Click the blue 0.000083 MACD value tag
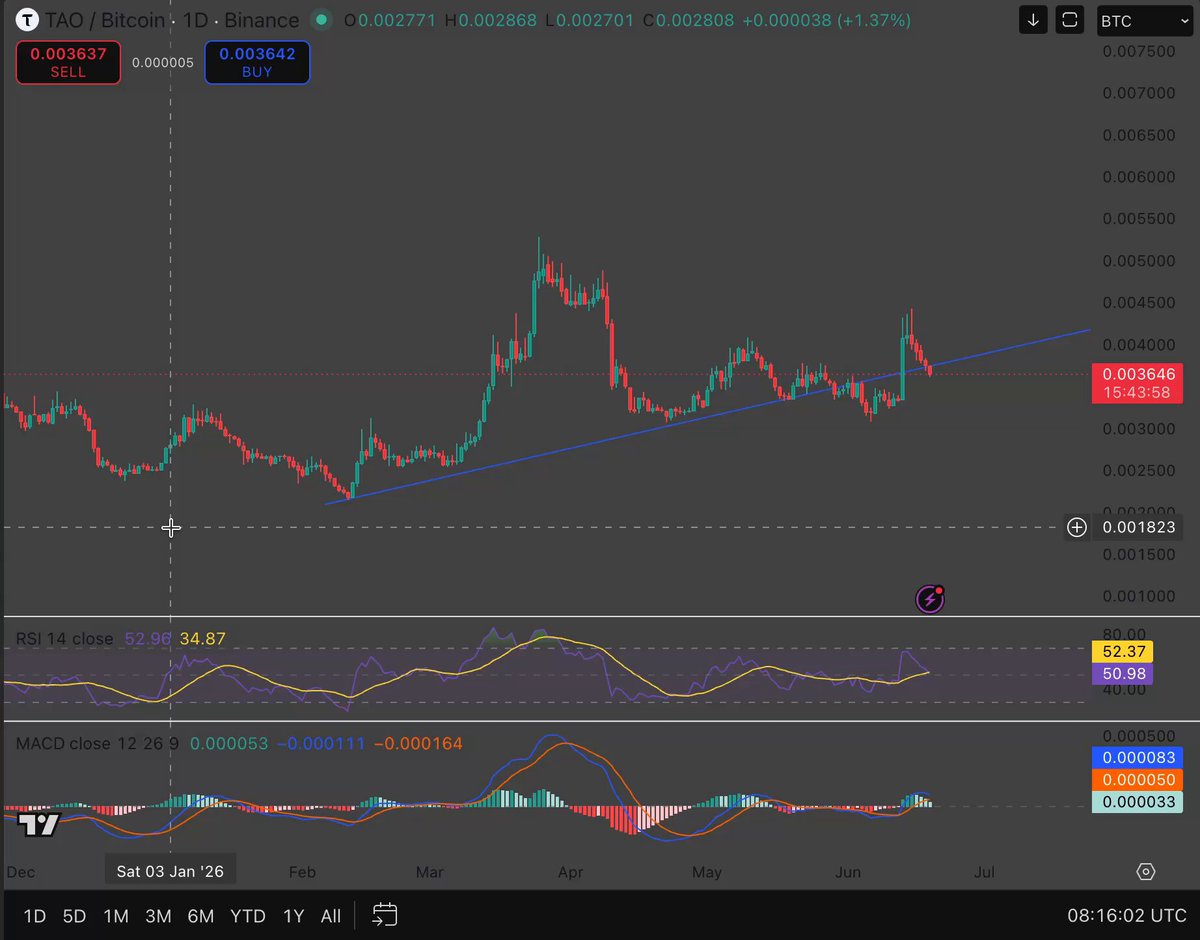This screenshot has width=1200, height=940. click(x=1140, y=757)
